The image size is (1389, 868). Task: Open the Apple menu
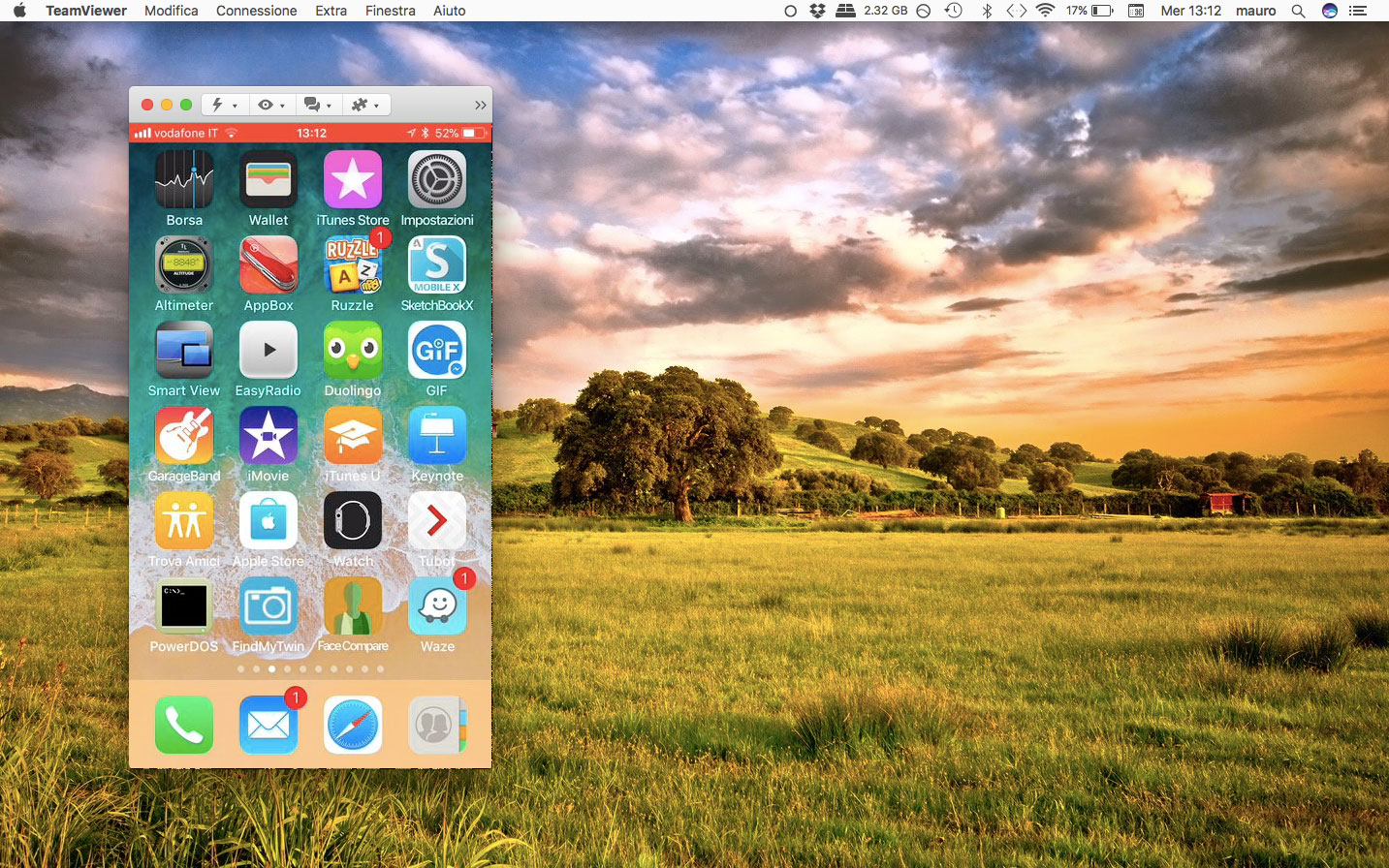tap(19, 11)
